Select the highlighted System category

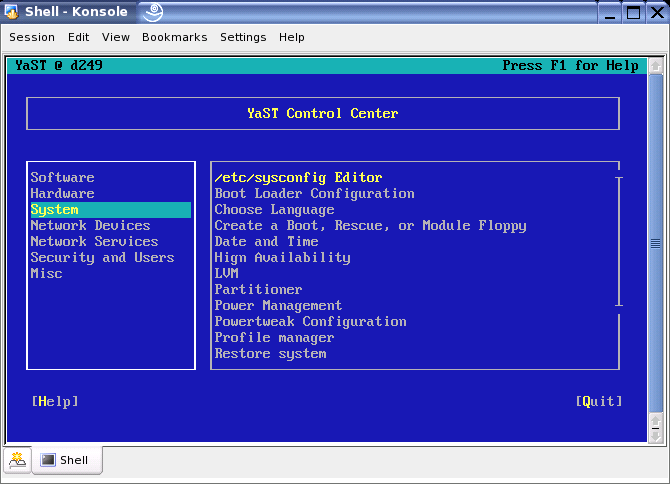111,210
